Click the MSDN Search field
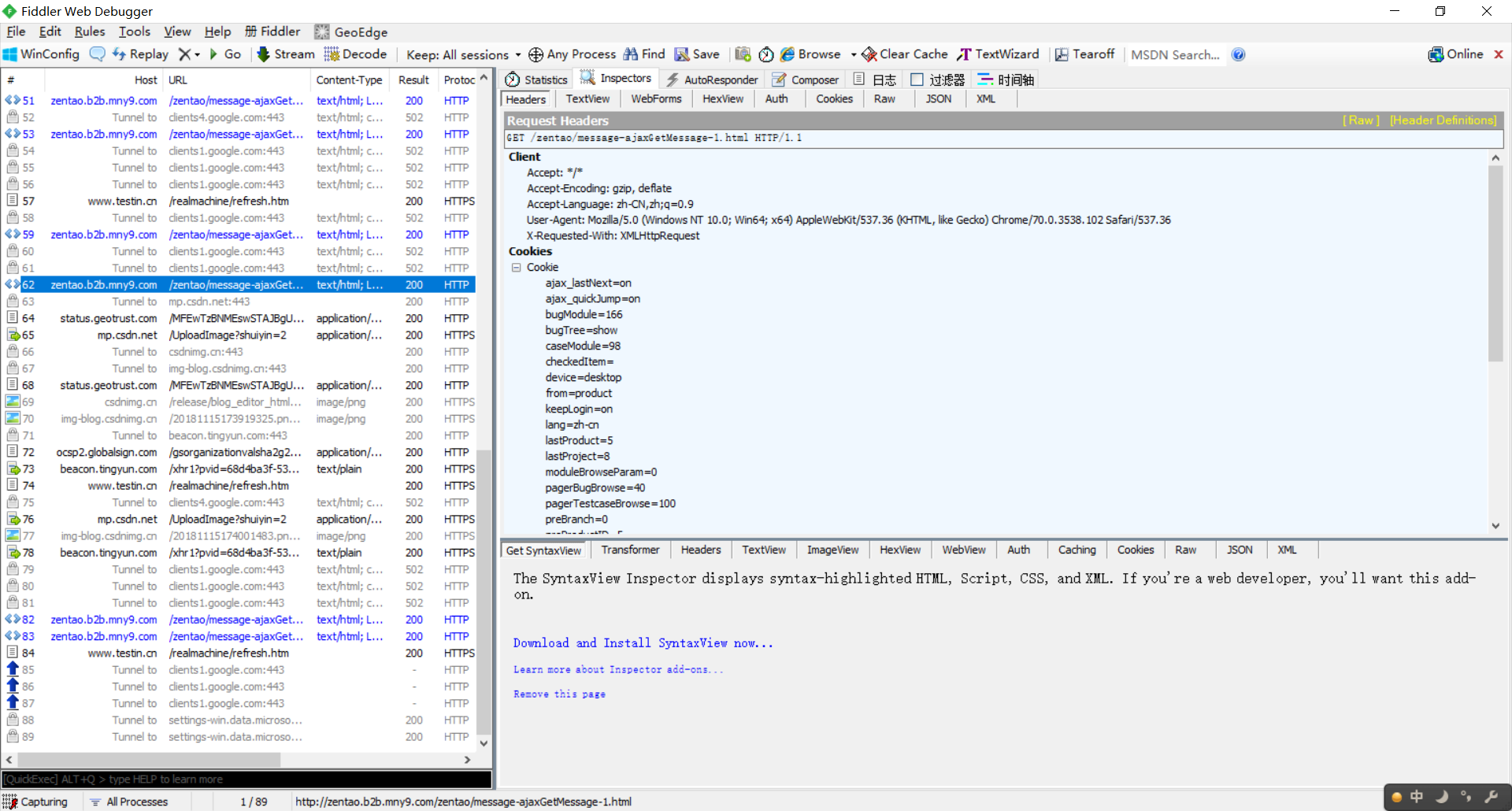 click(1176, 55)
